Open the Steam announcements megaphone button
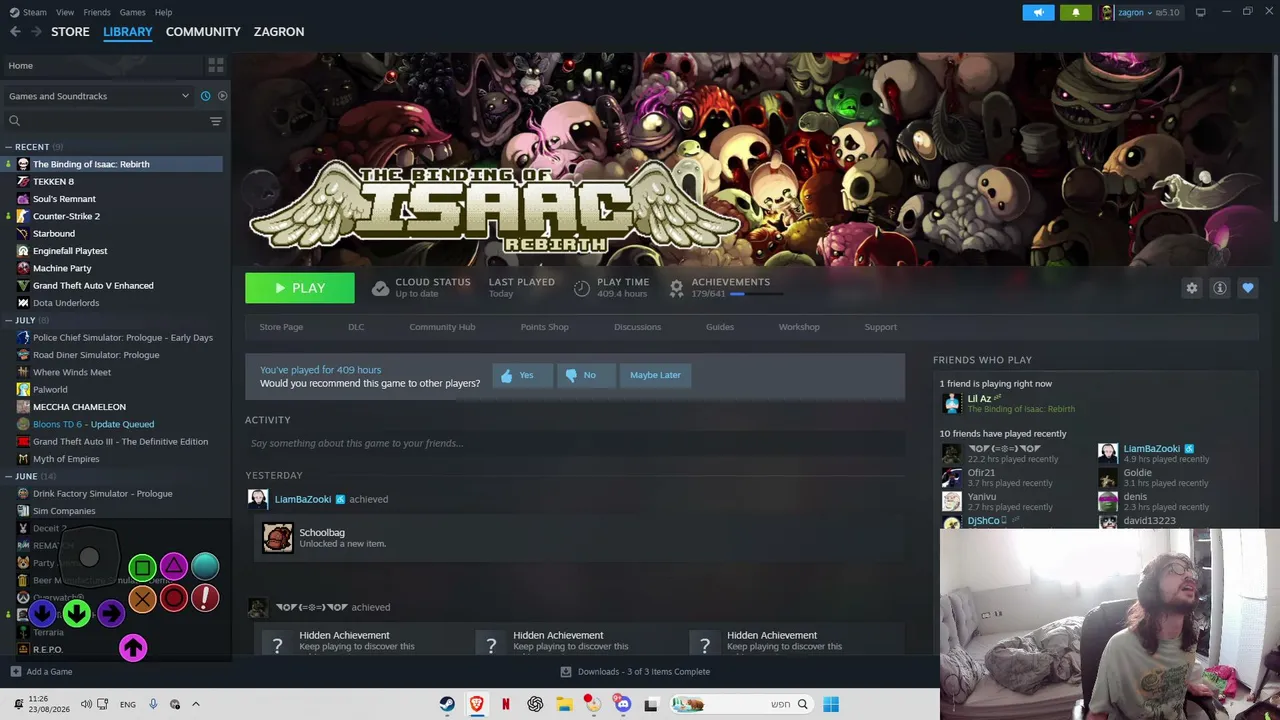Image resolution: width=1280 pixels, height=720 pixels. (x=1038, y=12)
